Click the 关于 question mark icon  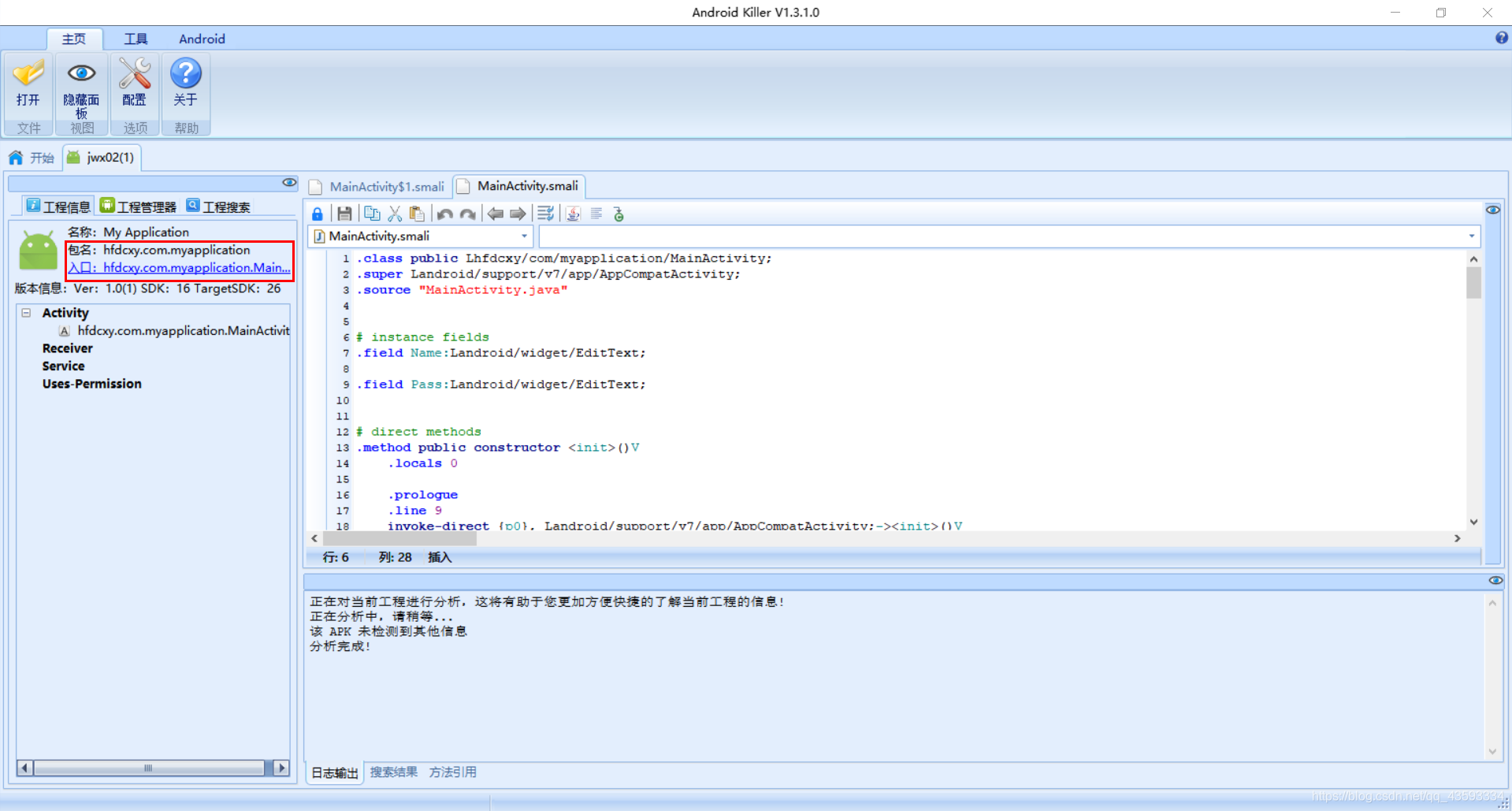[186, 74]
